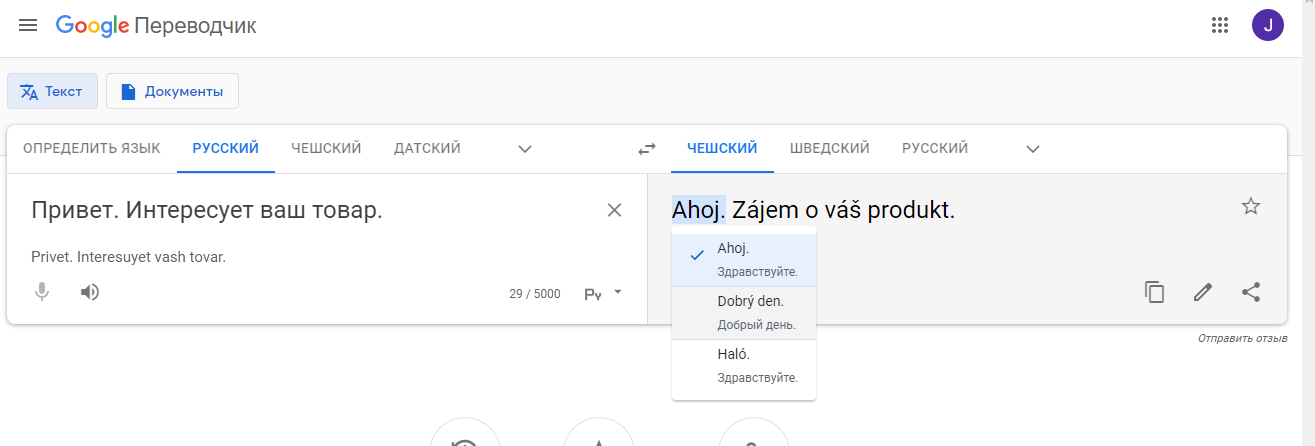Click the Отправить отзыв link
Viewport: 1315px width, 446px height.
[1242, 339]
